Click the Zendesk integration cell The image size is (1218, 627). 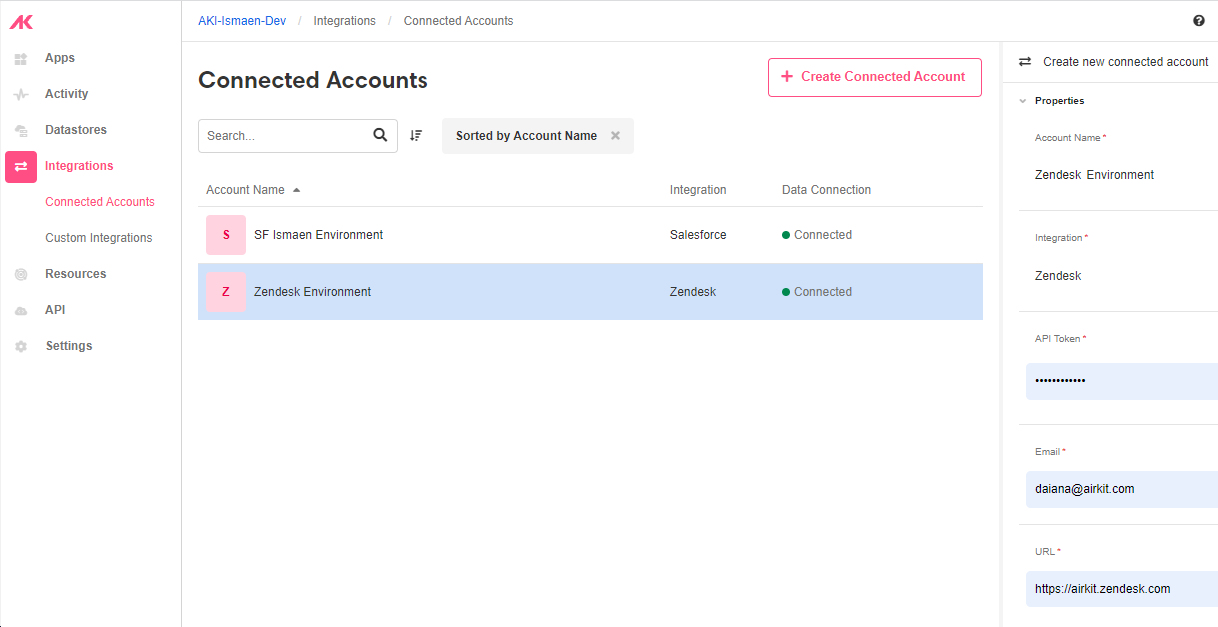pyautogui.click(x=693, y=292)
